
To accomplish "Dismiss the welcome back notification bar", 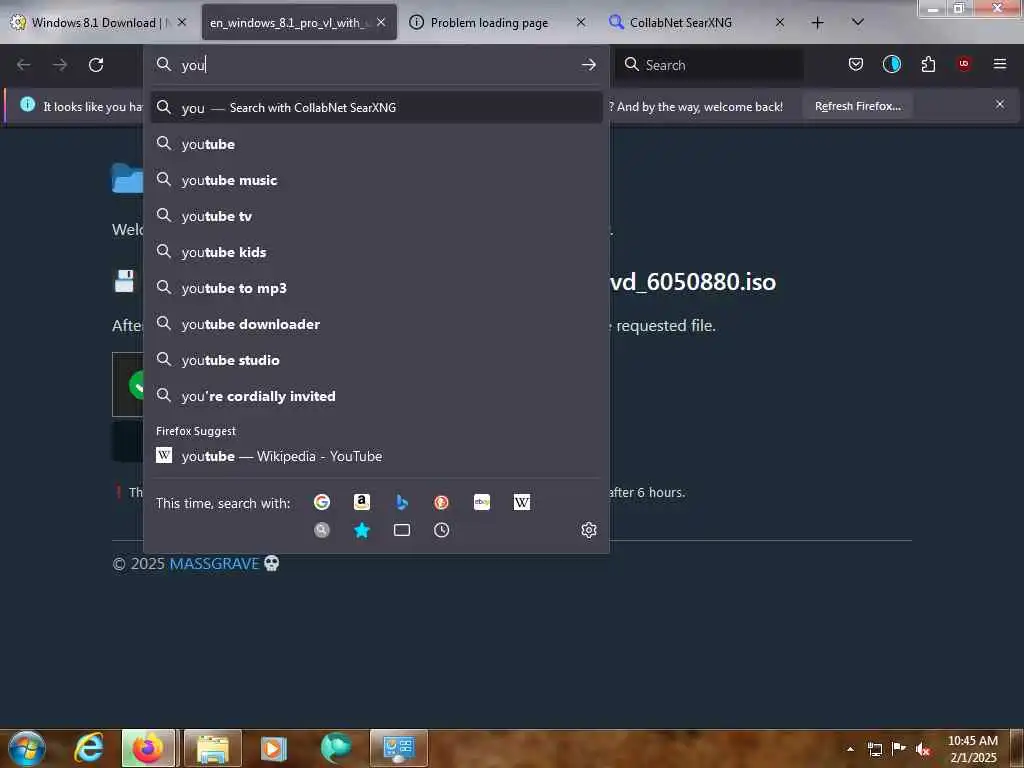I will point(1000,104).
